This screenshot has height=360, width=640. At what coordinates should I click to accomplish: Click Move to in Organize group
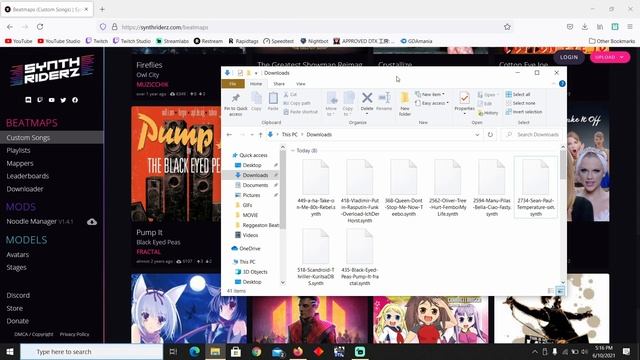point(331,104)
